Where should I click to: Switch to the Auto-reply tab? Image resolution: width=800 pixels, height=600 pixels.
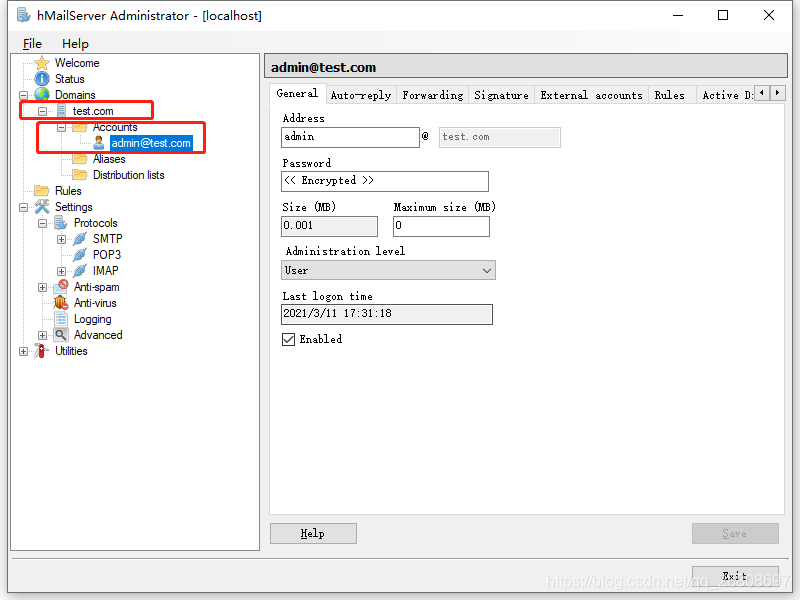pyautogui.click(x=361, y=95)
